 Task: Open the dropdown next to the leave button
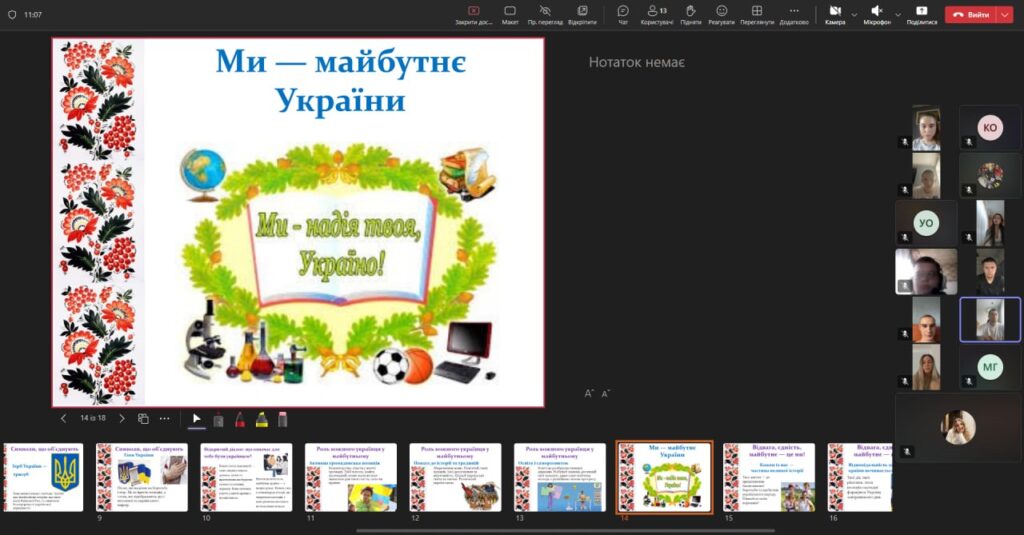tap(1004, 15)
